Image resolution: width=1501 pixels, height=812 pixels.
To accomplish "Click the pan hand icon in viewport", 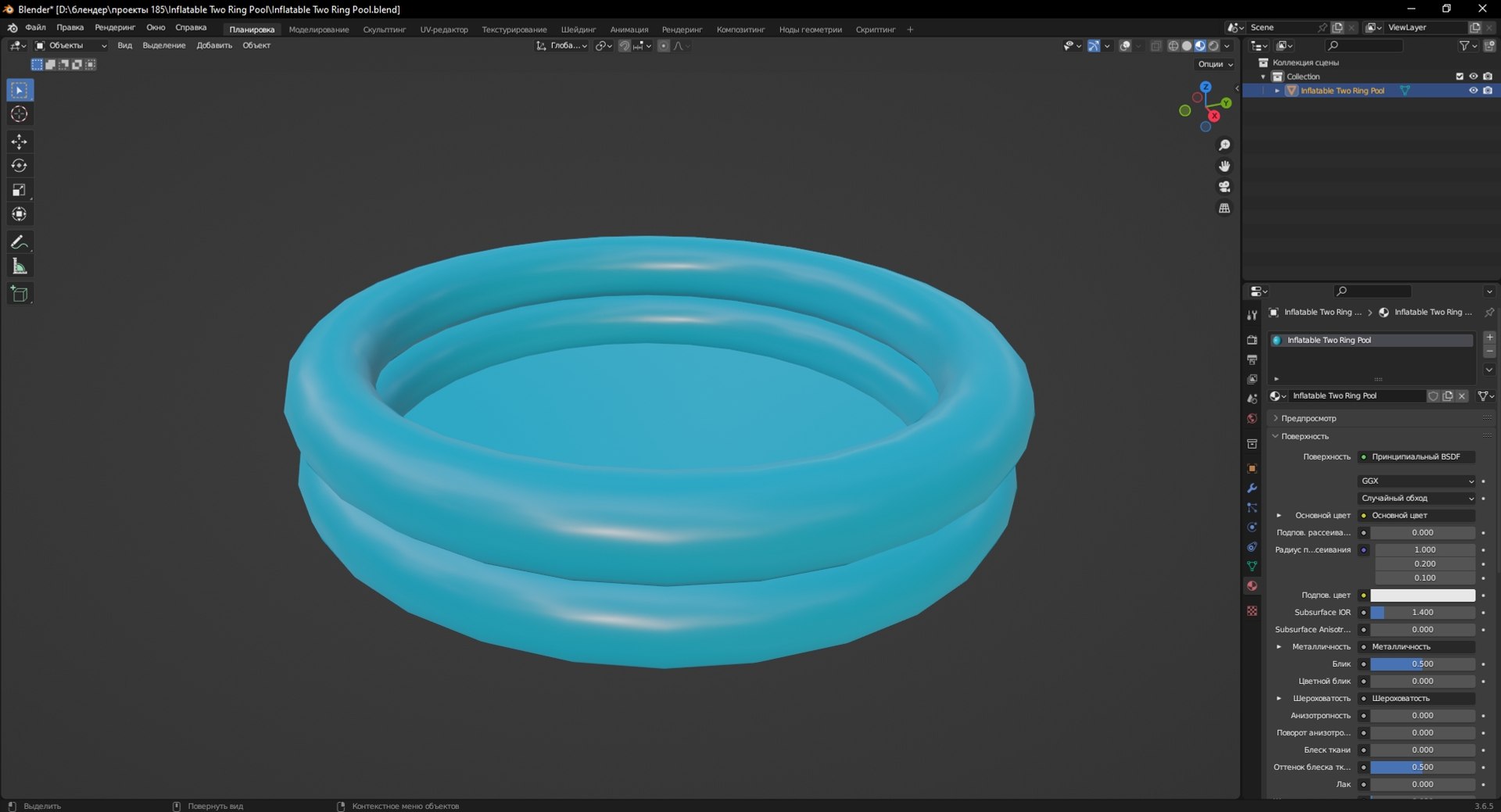I will [x=1224, y=166].
